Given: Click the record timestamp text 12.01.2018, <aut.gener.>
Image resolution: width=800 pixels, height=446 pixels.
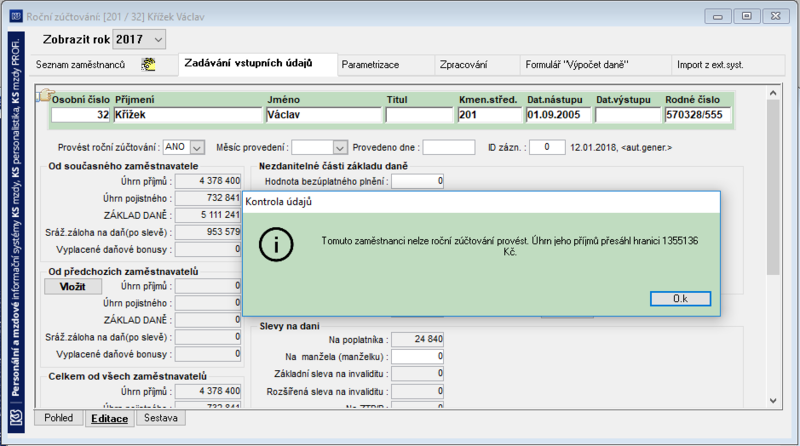Looking at the screenshot, I should click(x=621, y=147).
